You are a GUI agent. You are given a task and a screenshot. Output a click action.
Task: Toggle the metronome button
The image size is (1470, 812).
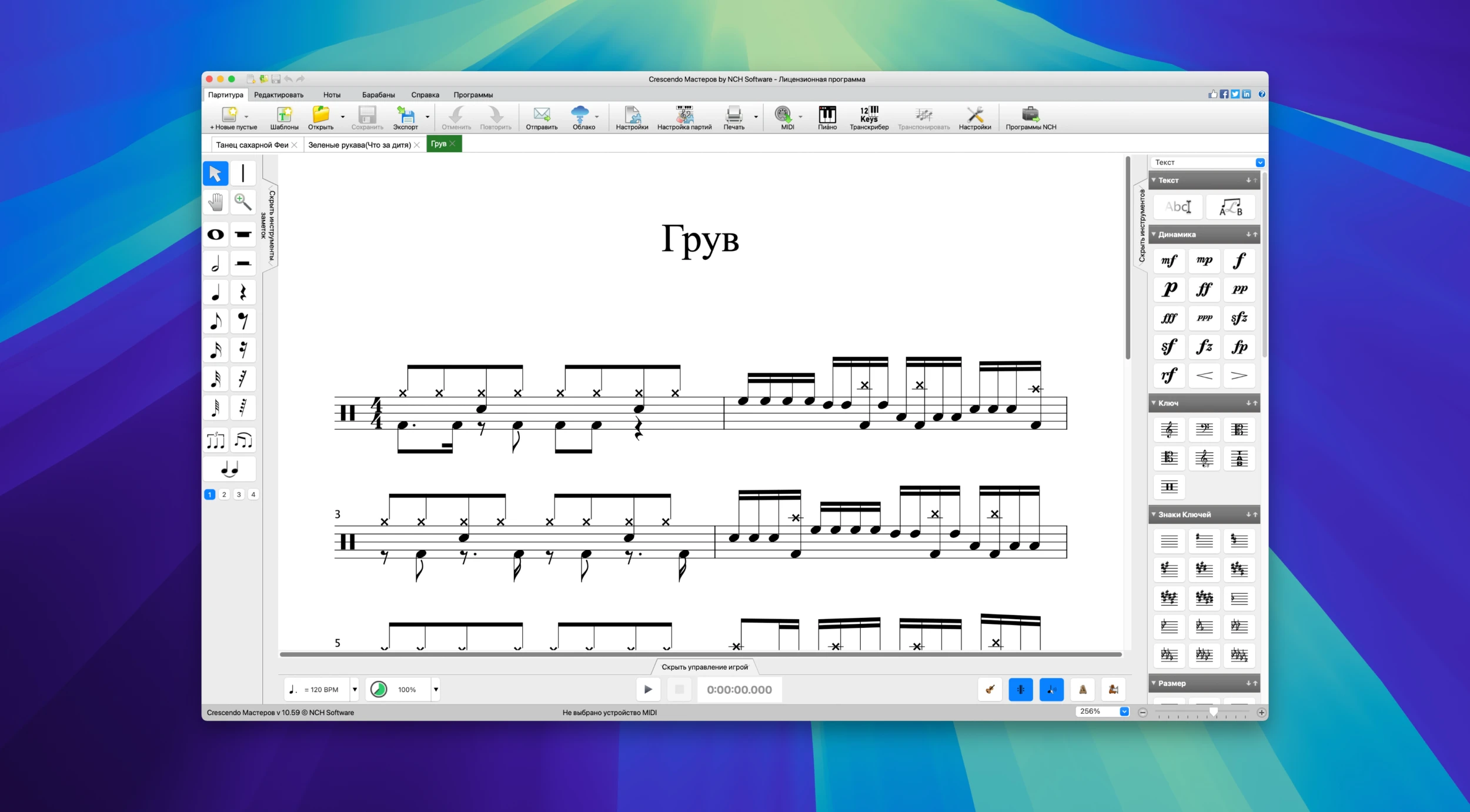coord(1083,689)
